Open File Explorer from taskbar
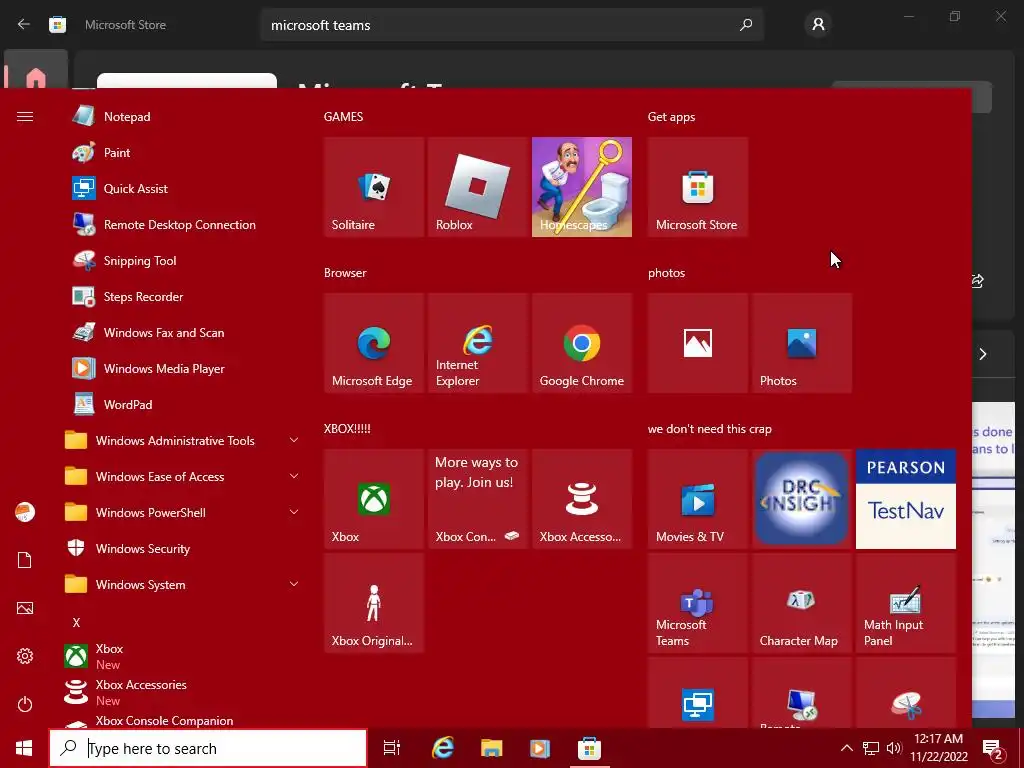The height and width of the screenshot is (768, 1024). point(491,748)
